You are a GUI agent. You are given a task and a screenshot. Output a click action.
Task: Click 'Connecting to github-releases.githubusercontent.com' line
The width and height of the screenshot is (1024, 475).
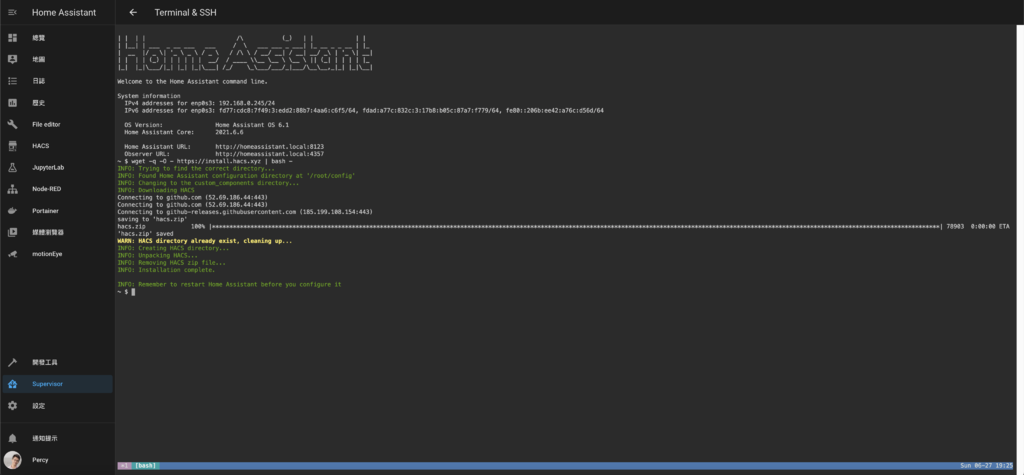pos(245,212)
